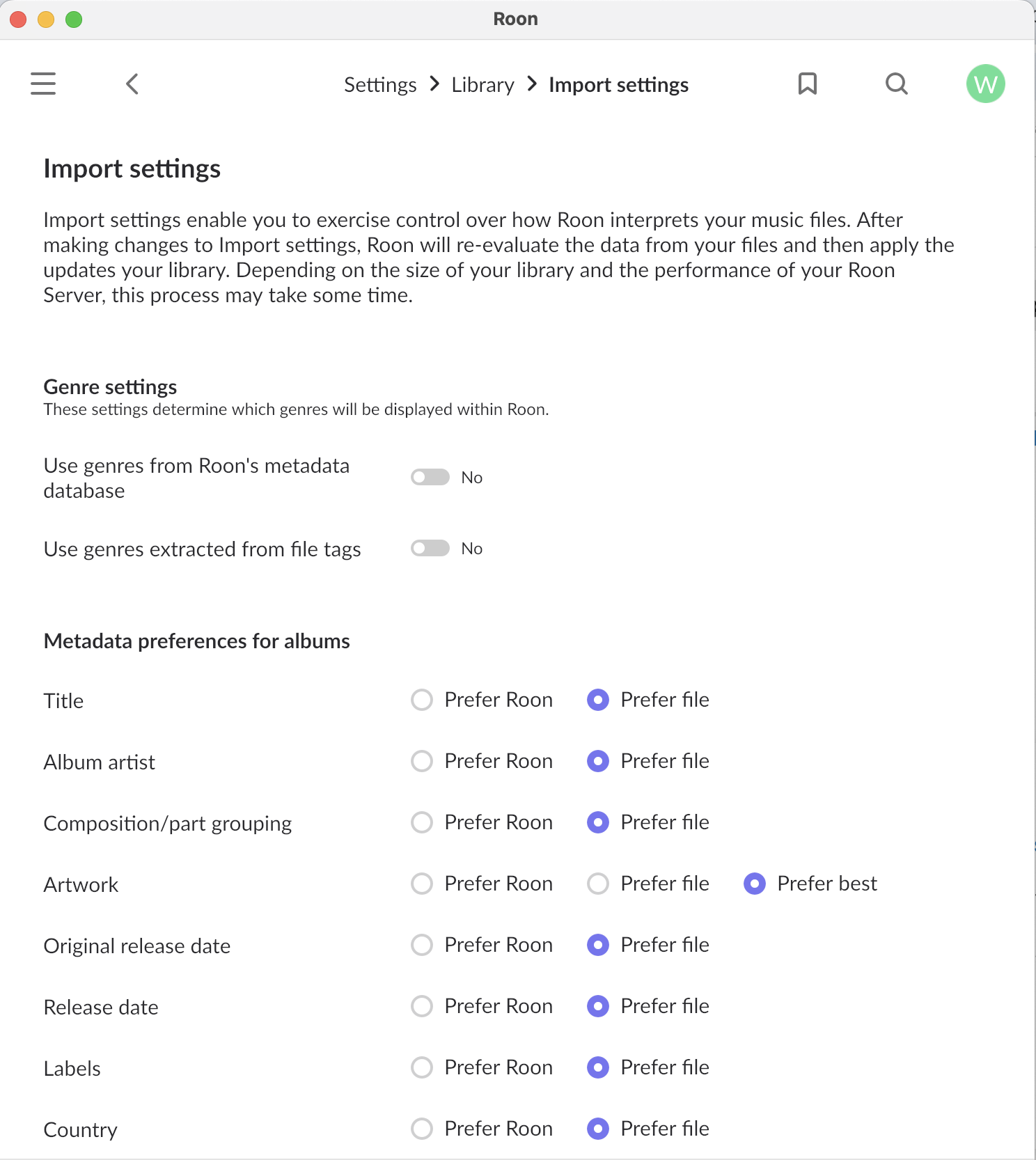Open the hamburger navigation menu
The width and height of the screenshot is (1036, 1160).
point(43,84)
